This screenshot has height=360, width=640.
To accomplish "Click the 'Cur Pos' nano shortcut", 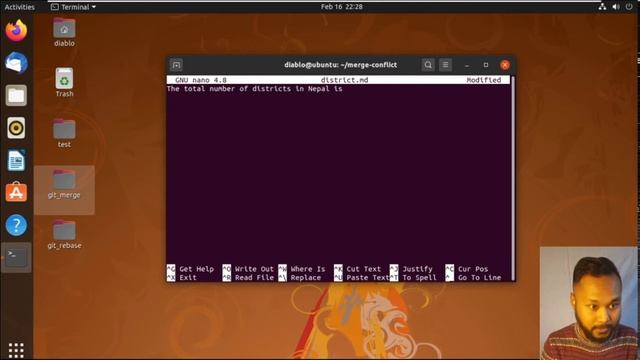I will [473, 269].
